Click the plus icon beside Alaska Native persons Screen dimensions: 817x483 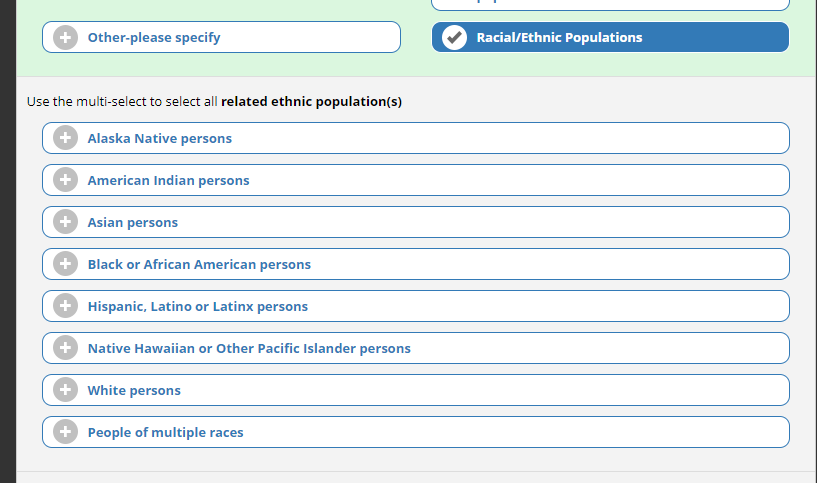coord(66,138)
